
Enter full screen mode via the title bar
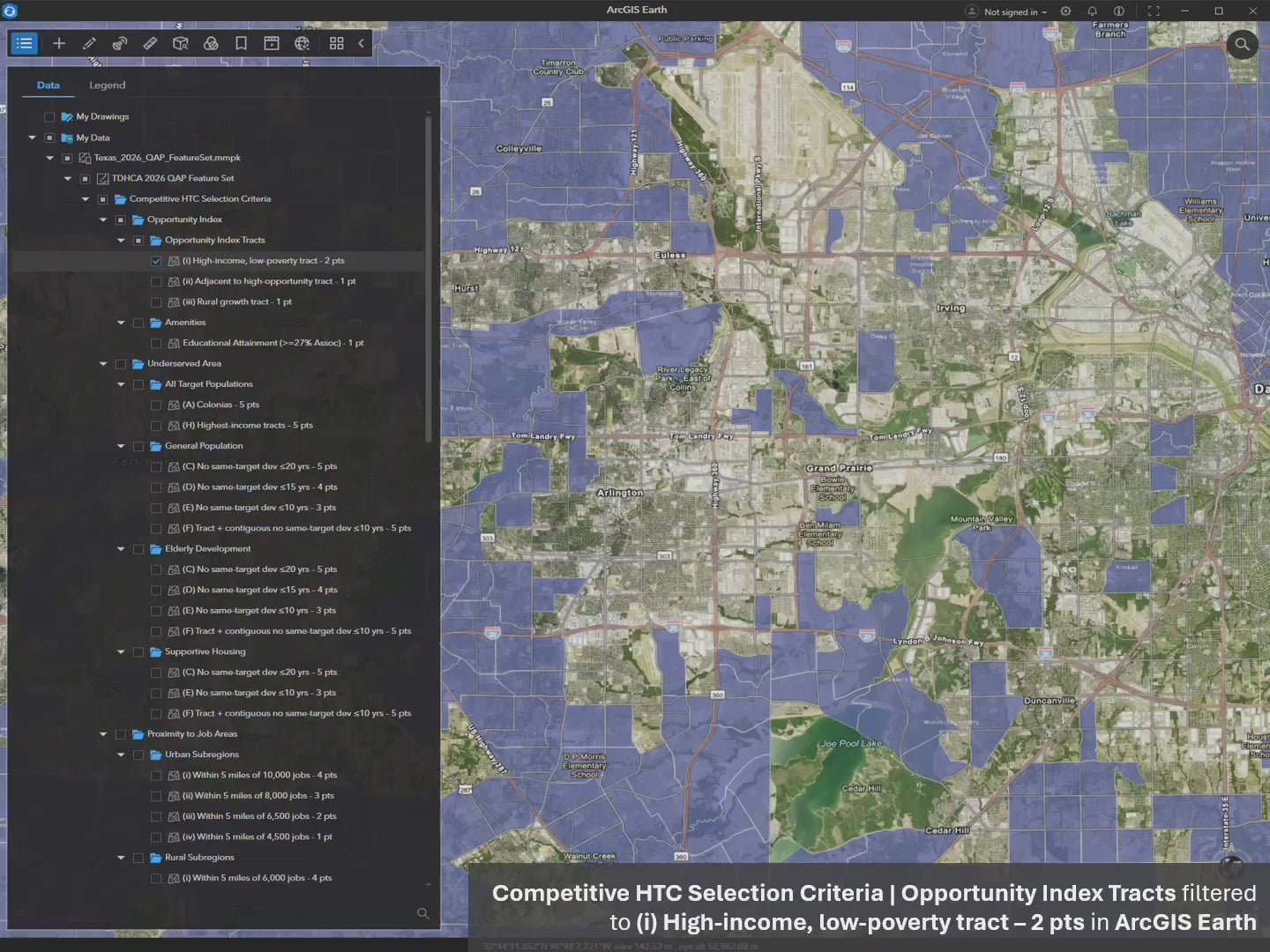pyautogui.click(x=1153, y=11)
